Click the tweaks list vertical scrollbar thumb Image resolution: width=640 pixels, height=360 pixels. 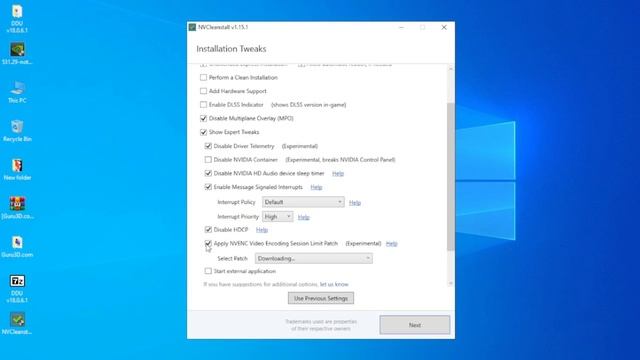point(451,176)
